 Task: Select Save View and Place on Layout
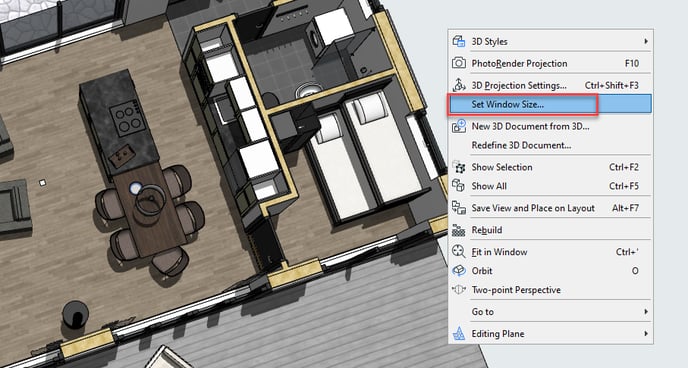(550, 208)
